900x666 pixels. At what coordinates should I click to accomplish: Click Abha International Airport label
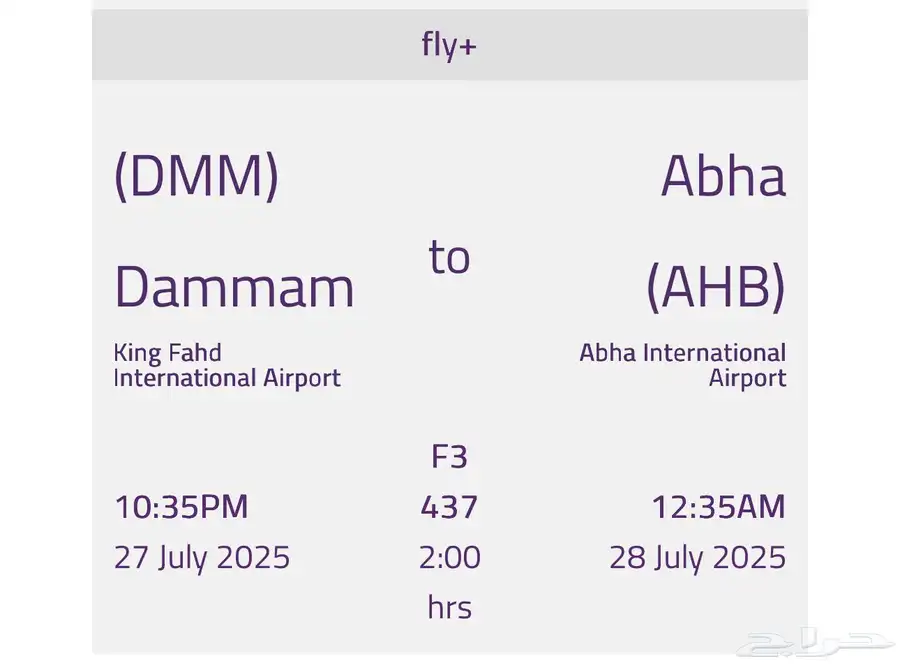point(682,366)
